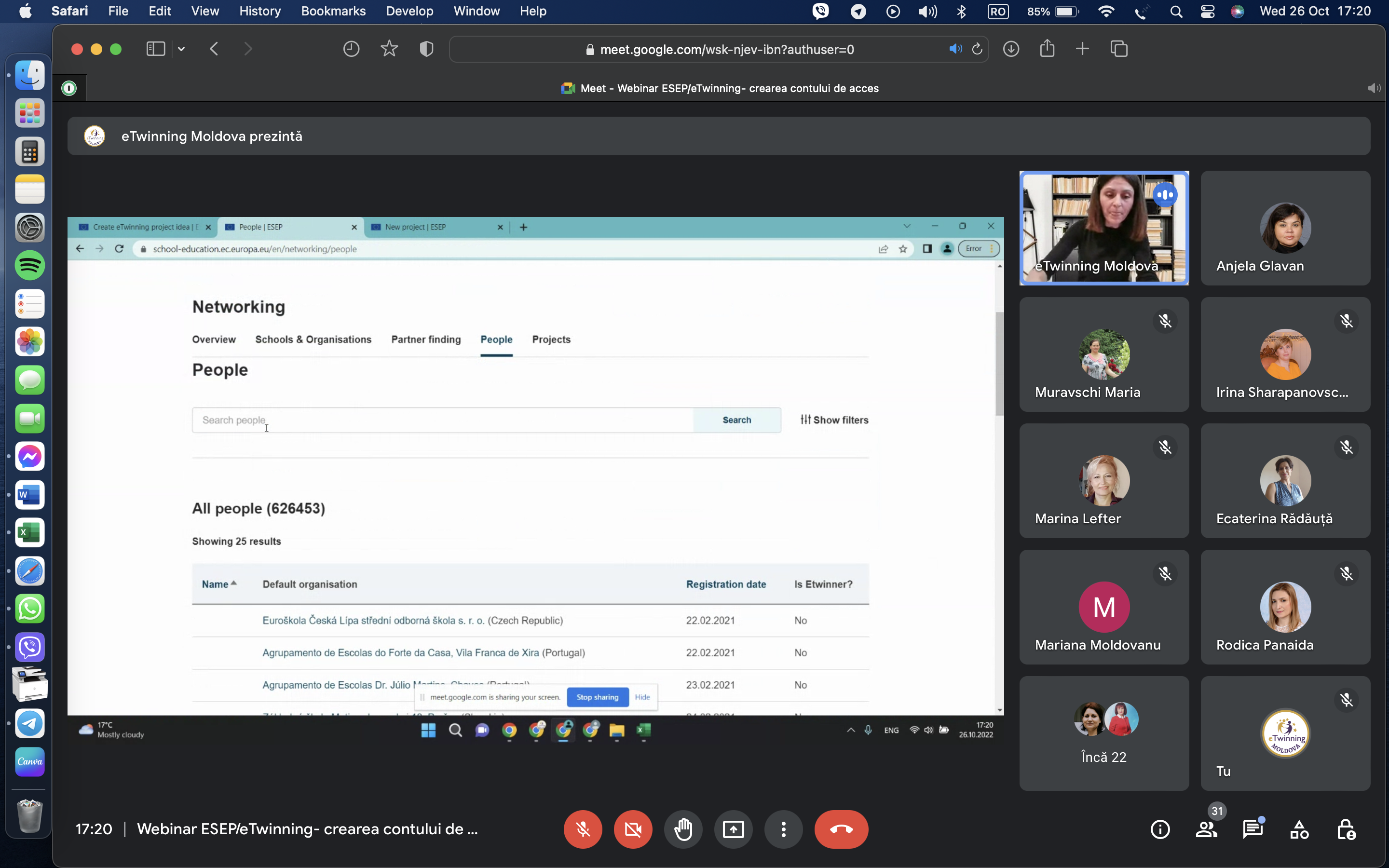Open the Bookmarks menu
Viewport: 1389px width, 868px height.
coord(333,11)
